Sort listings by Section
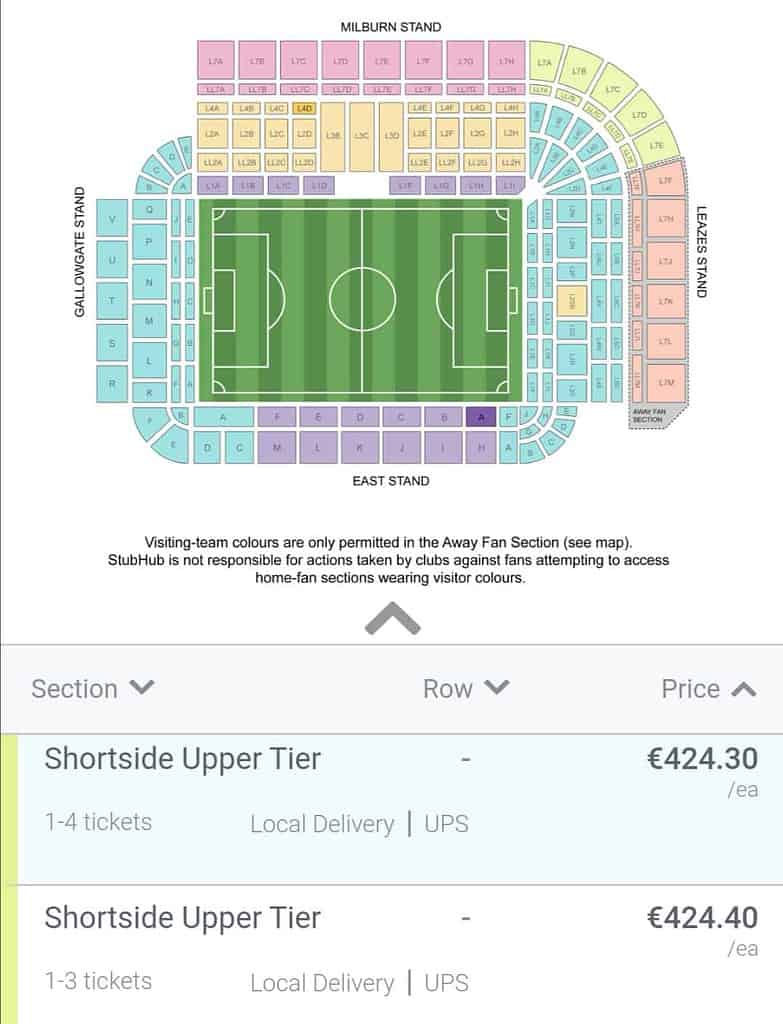The height and width of the screenshot is (1024, 783). pos(92,689)
